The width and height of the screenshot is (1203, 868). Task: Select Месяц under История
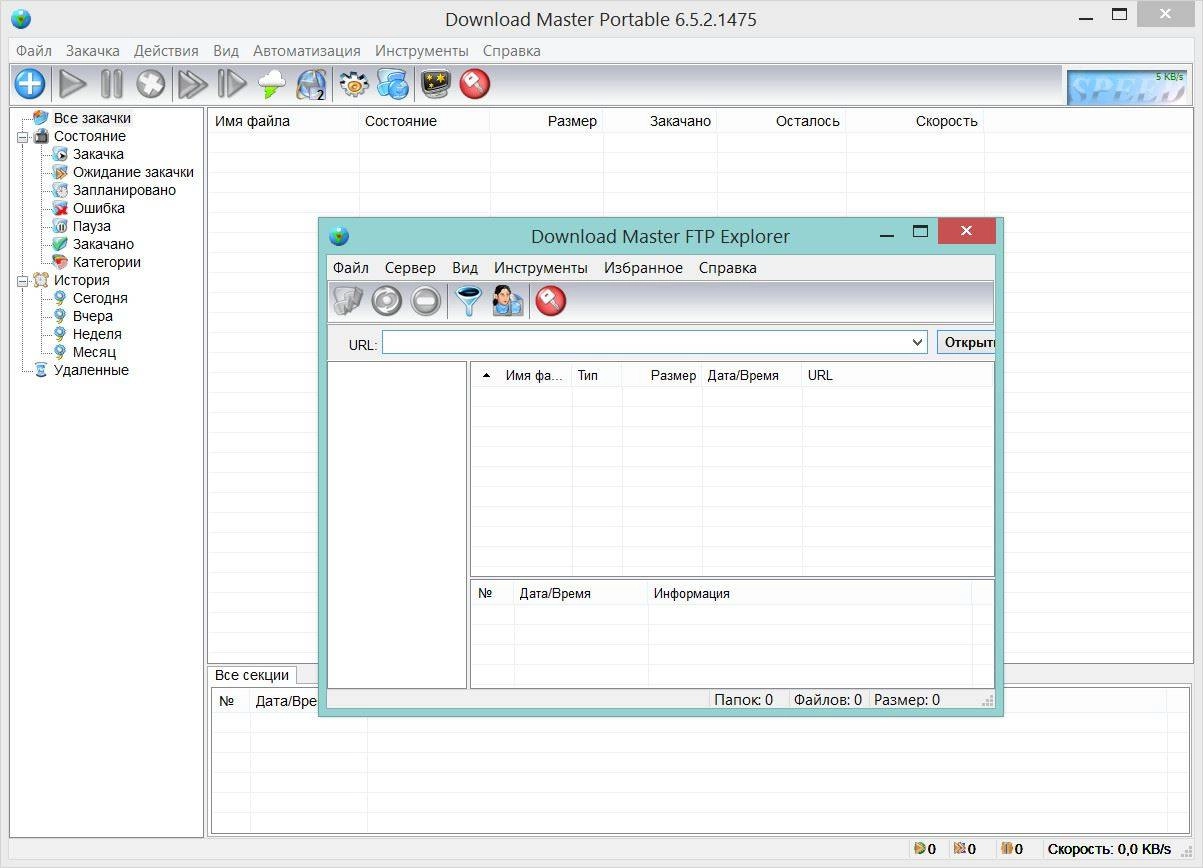point(94,352)
